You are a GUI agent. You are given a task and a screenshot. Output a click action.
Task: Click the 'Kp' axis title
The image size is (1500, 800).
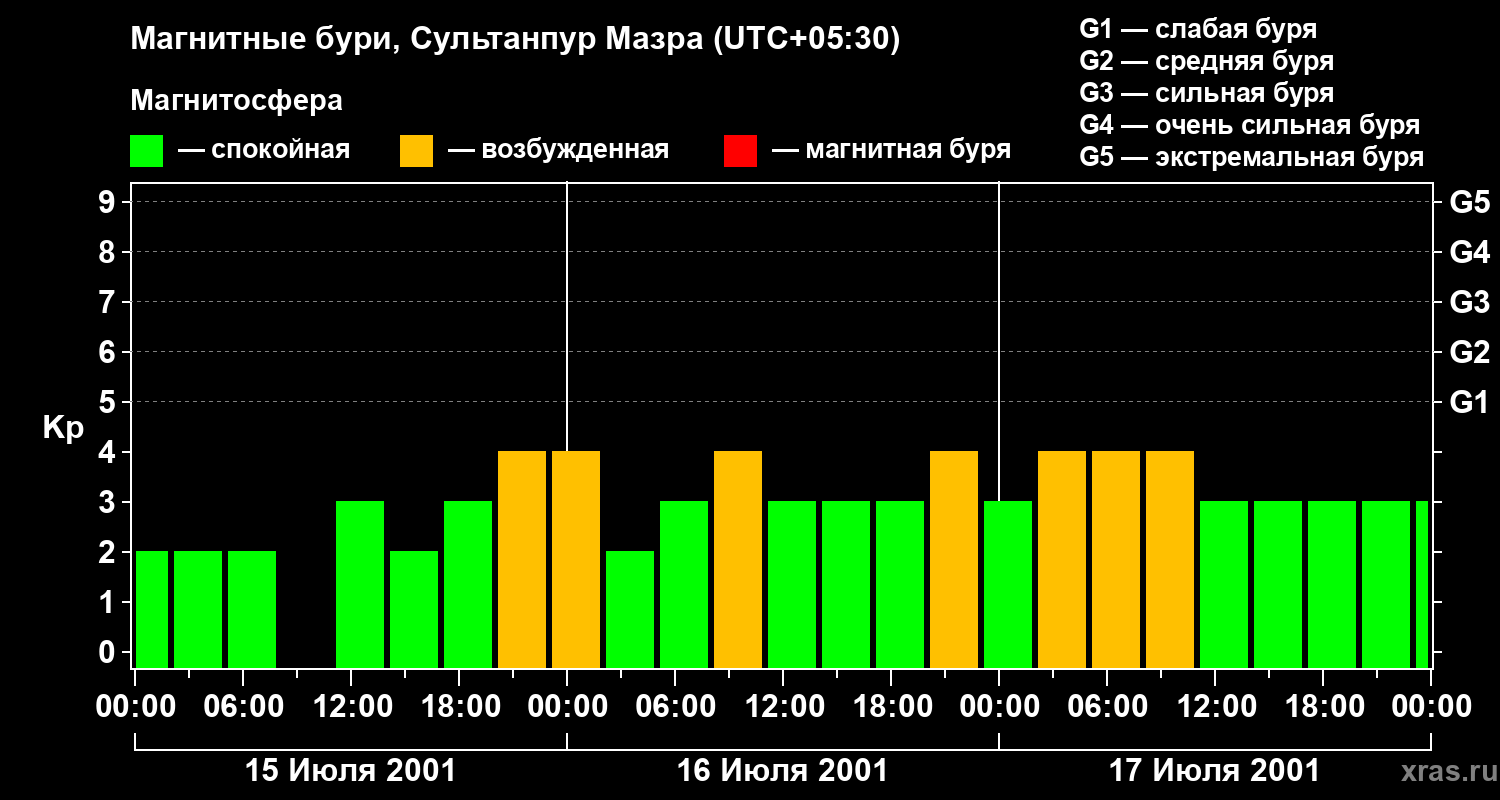coord(64,429)
